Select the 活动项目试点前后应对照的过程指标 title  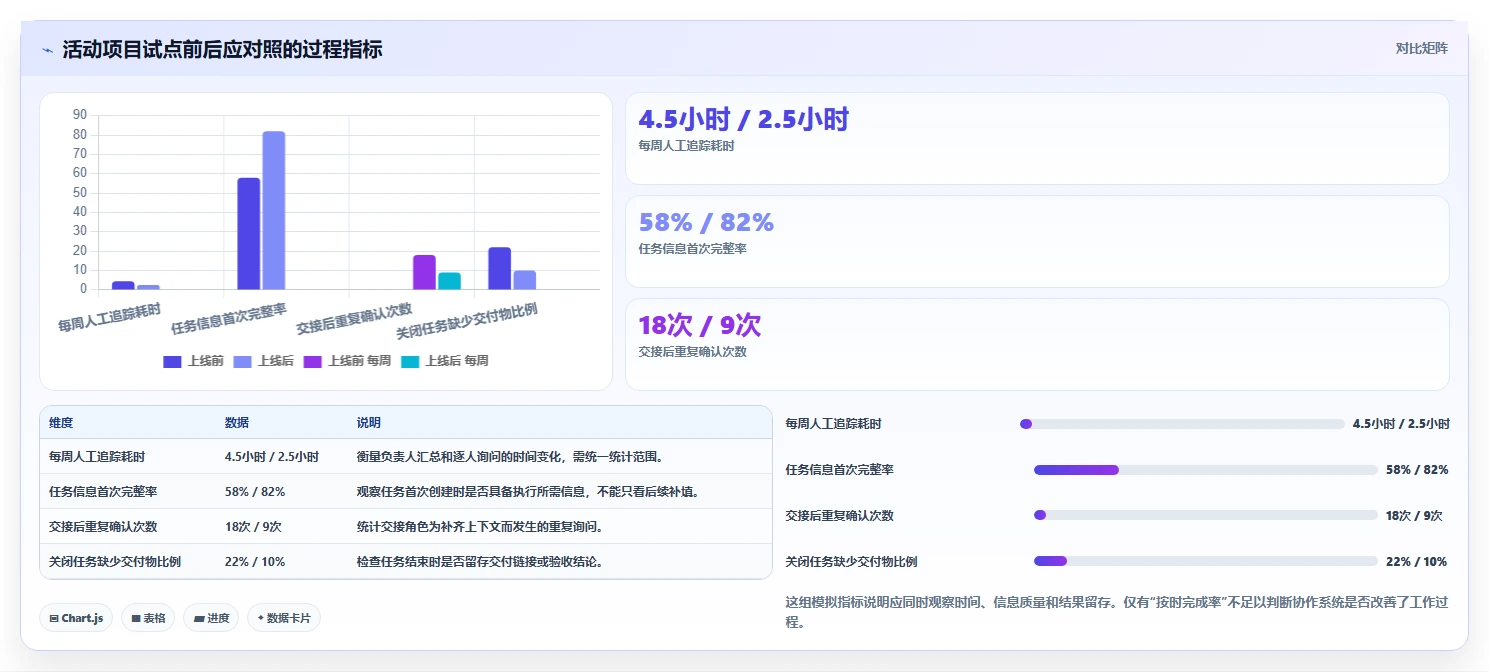click(222, 49)
